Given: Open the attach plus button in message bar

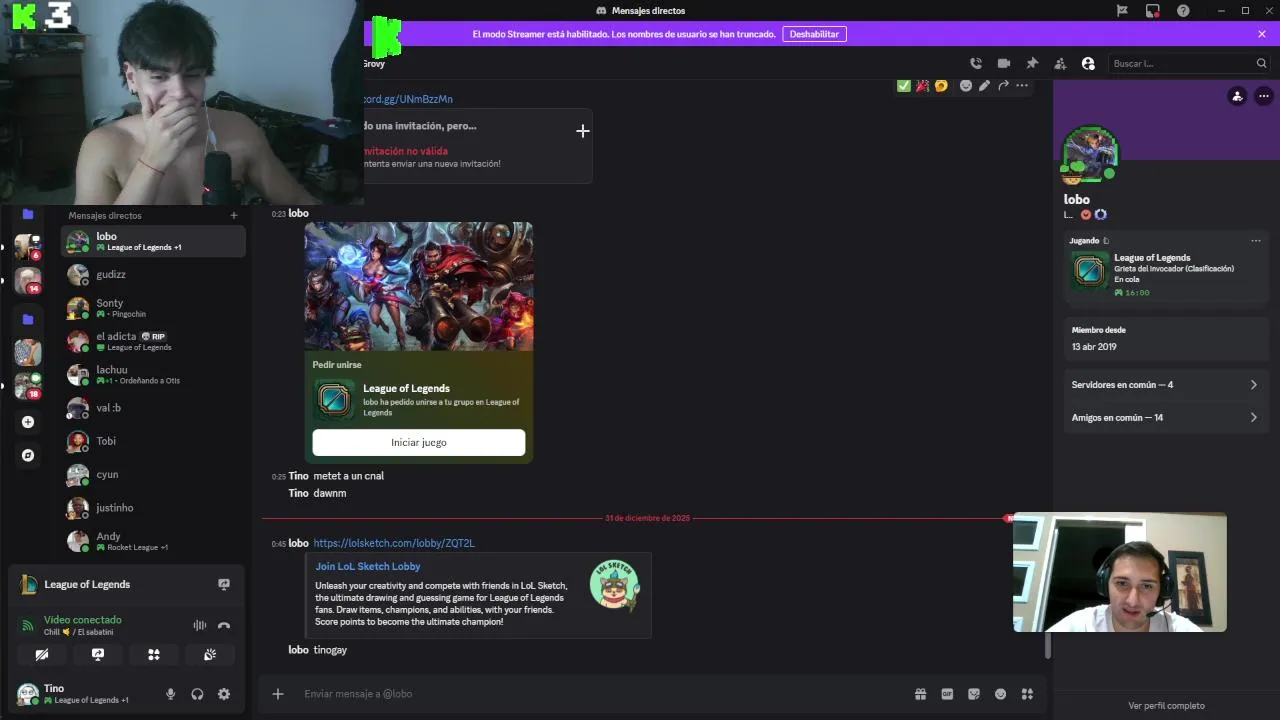Looking at the screenshot, I should click(x=278, y=694).
